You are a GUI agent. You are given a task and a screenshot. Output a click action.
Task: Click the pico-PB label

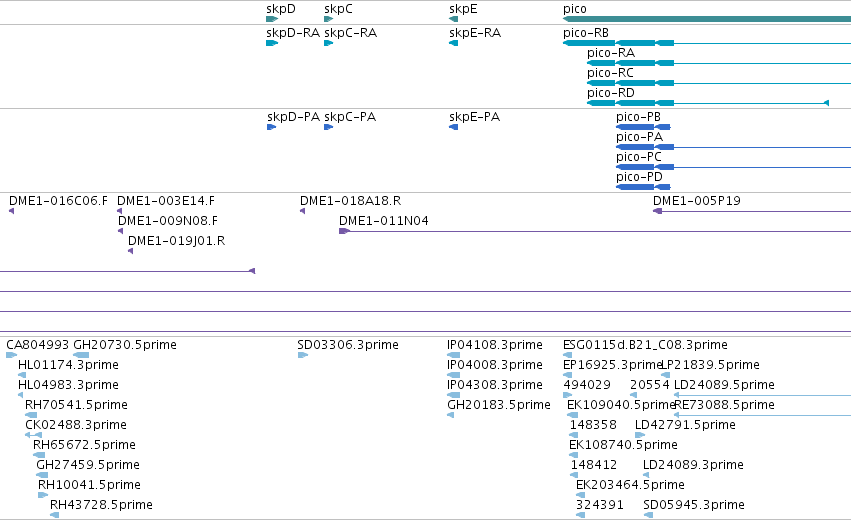[x=638, y=117]
